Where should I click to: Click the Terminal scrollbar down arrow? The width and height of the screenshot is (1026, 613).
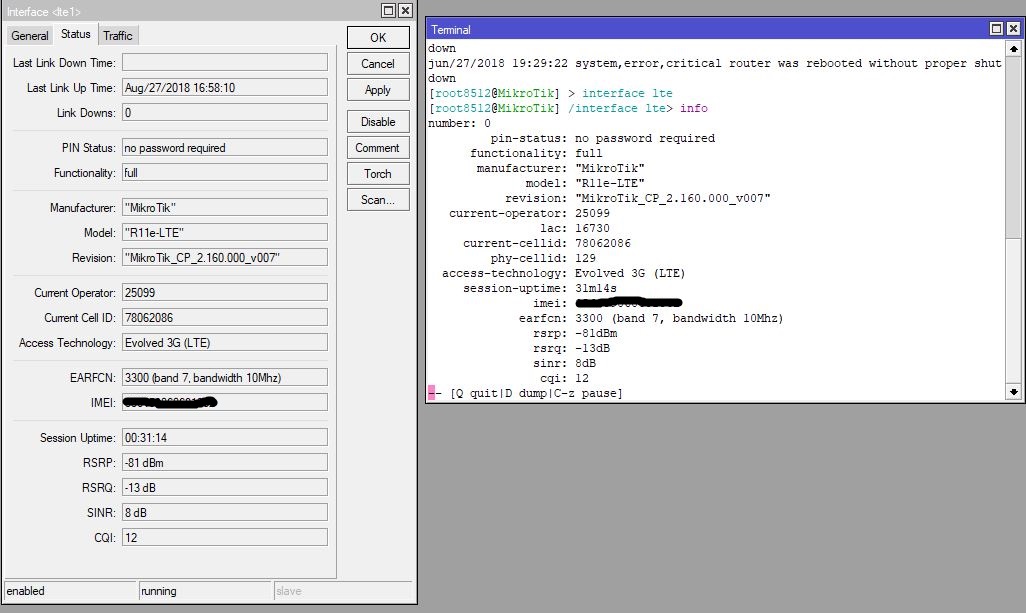click(x=1014, y=392)
